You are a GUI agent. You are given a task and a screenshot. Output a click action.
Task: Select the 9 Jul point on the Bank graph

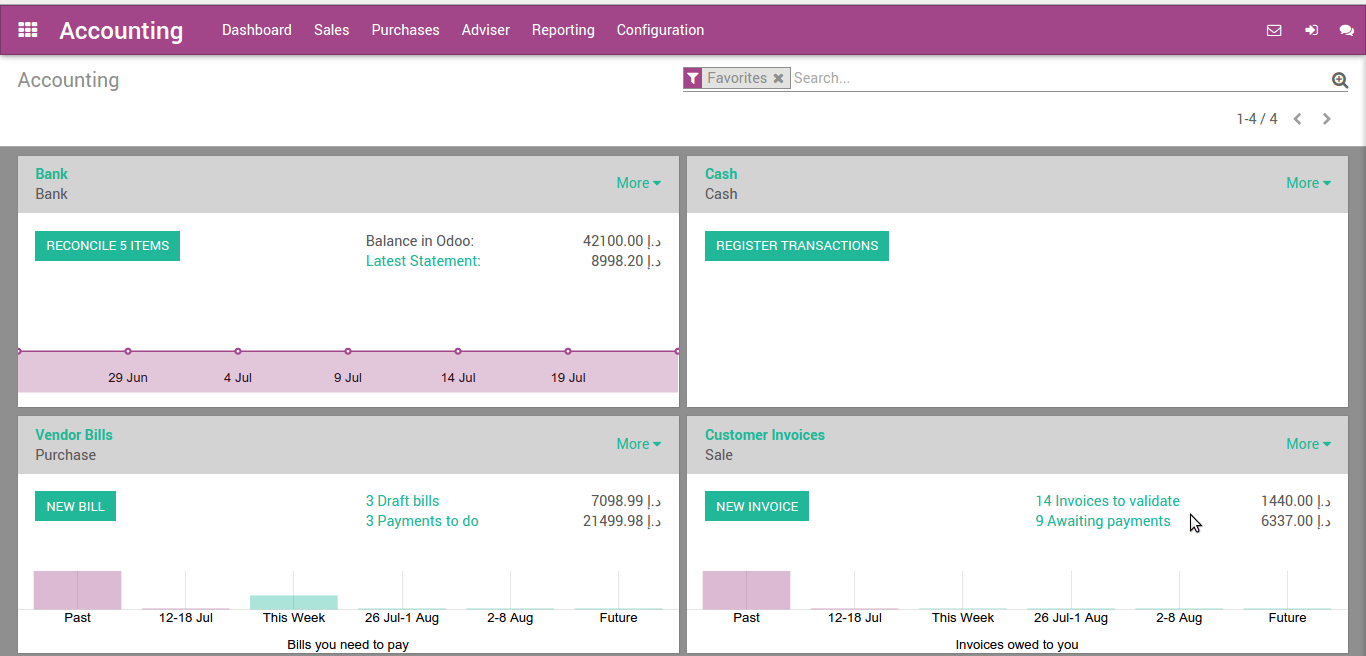348,352
